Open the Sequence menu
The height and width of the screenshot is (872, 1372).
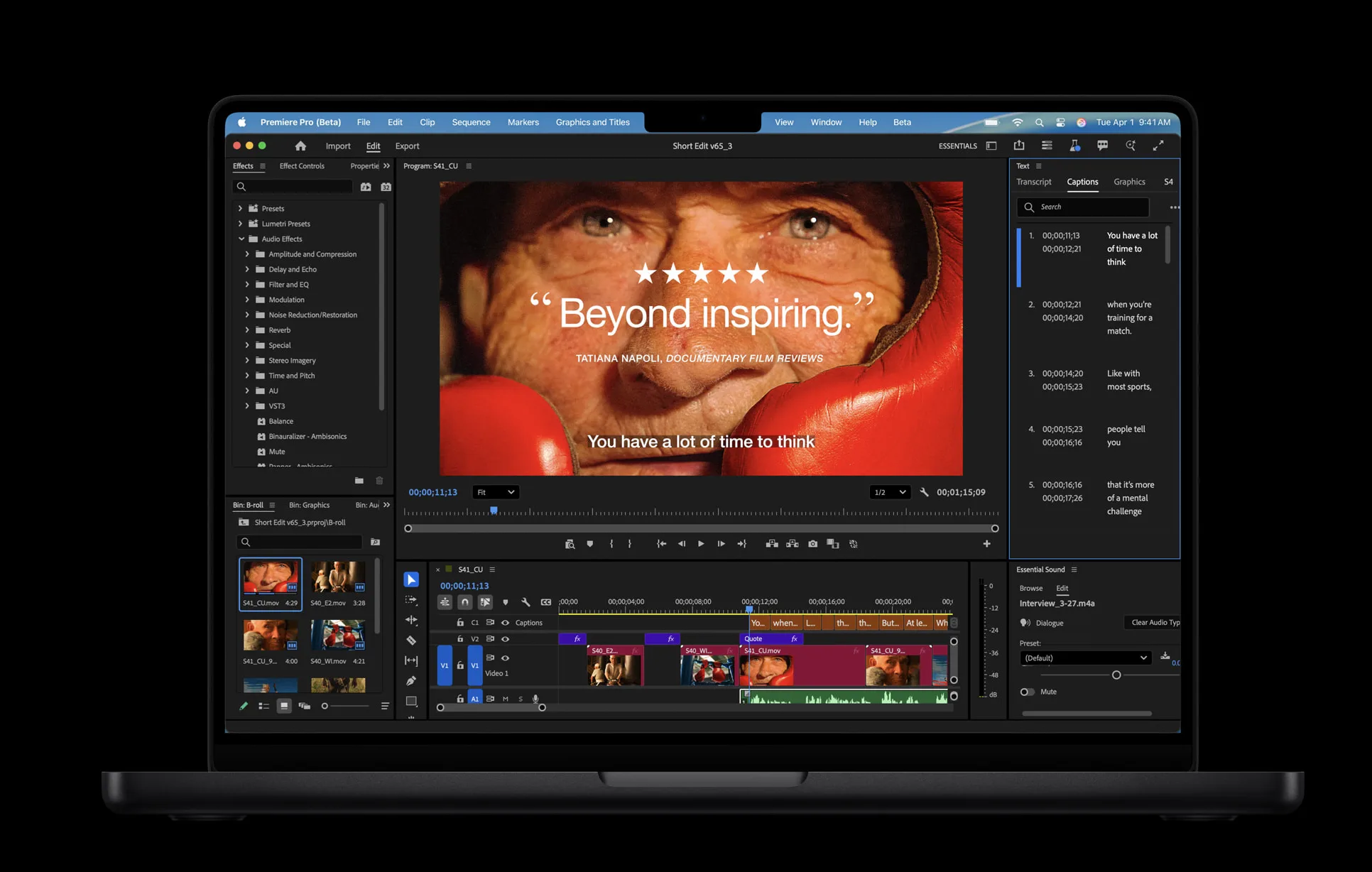(471, 122)
